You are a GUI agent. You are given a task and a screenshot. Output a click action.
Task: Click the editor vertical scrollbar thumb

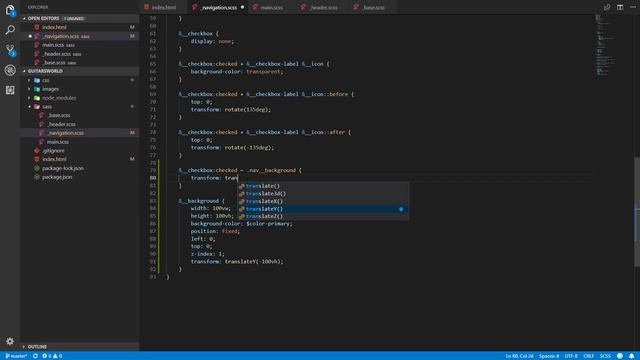(637, 212)
